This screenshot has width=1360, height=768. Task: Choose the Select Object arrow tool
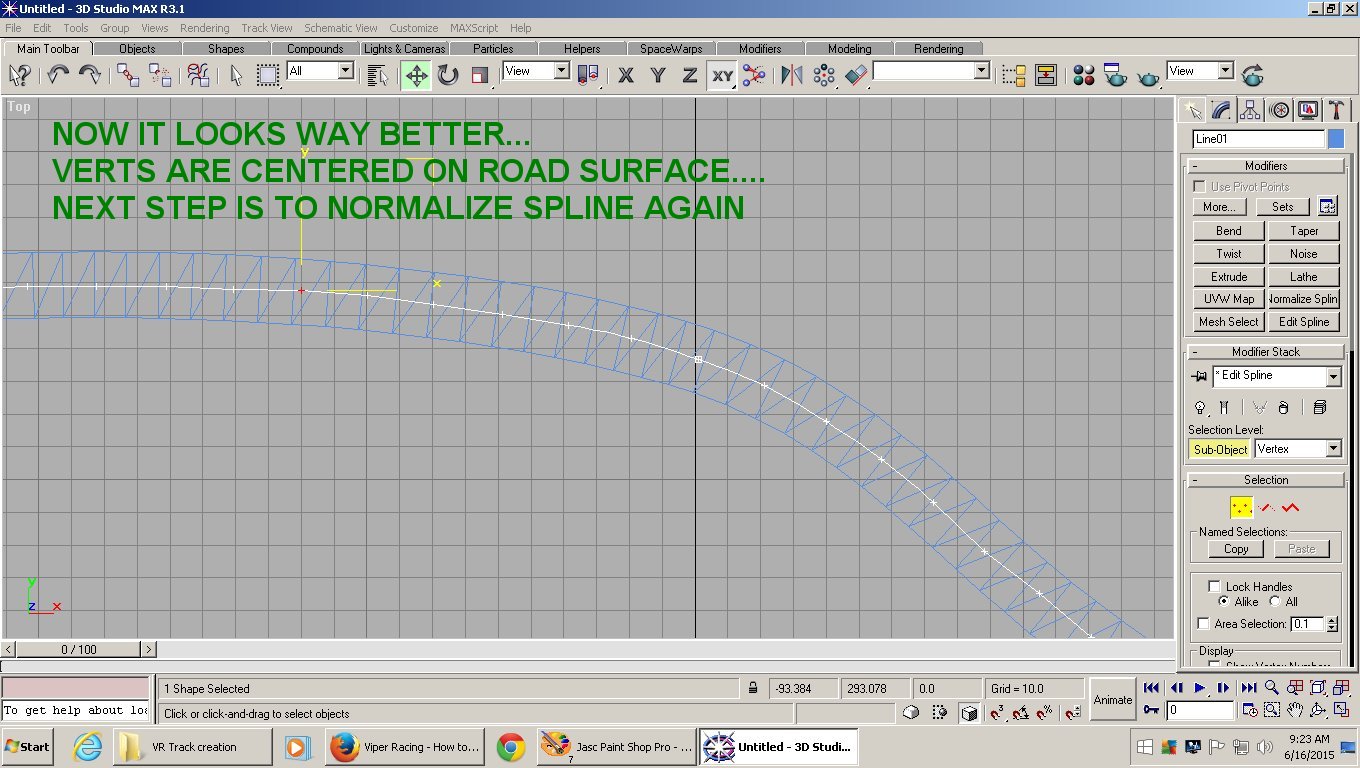click(236, 75)
